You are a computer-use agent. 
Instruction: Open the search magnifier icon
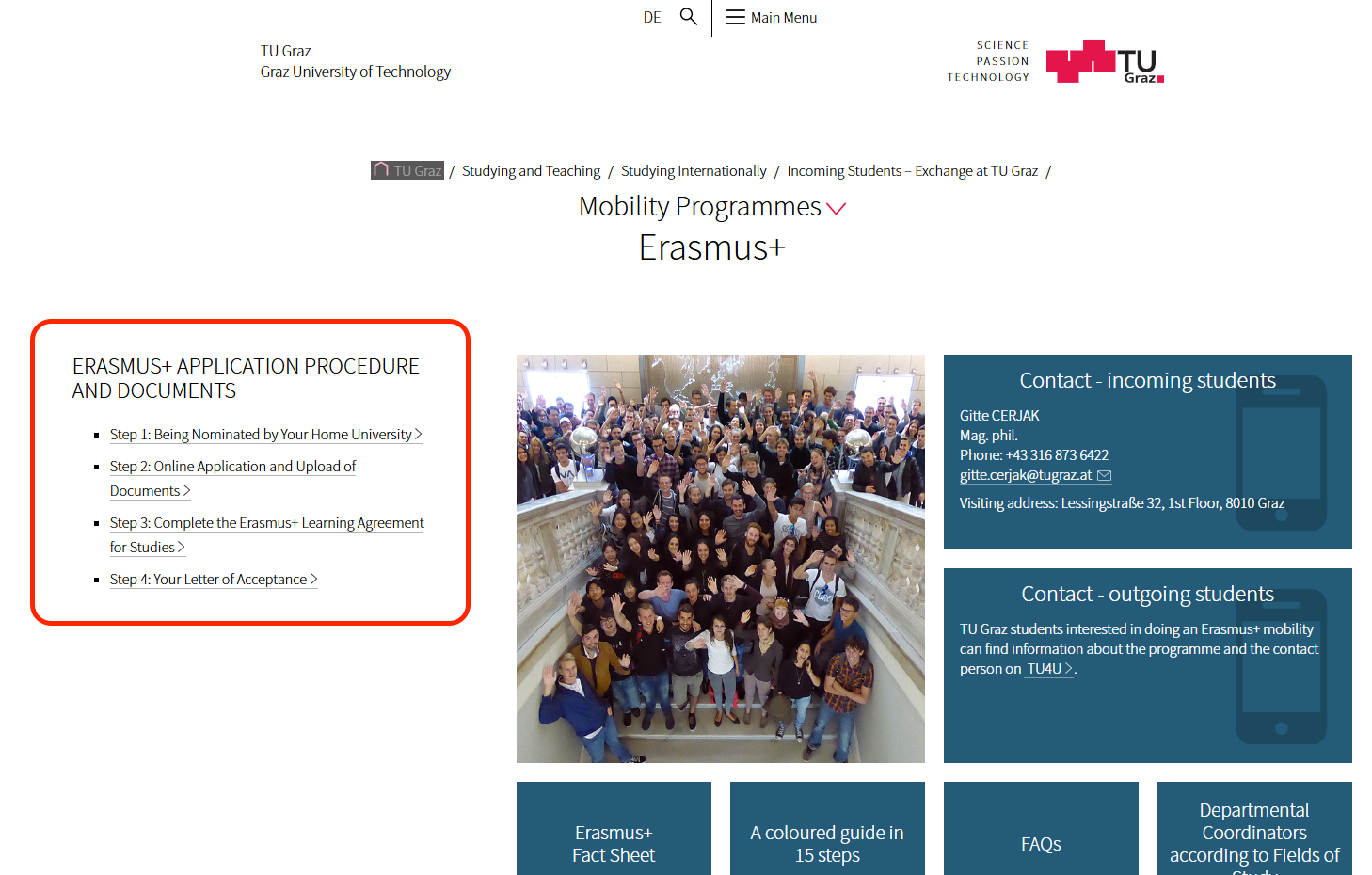(689, 17)
